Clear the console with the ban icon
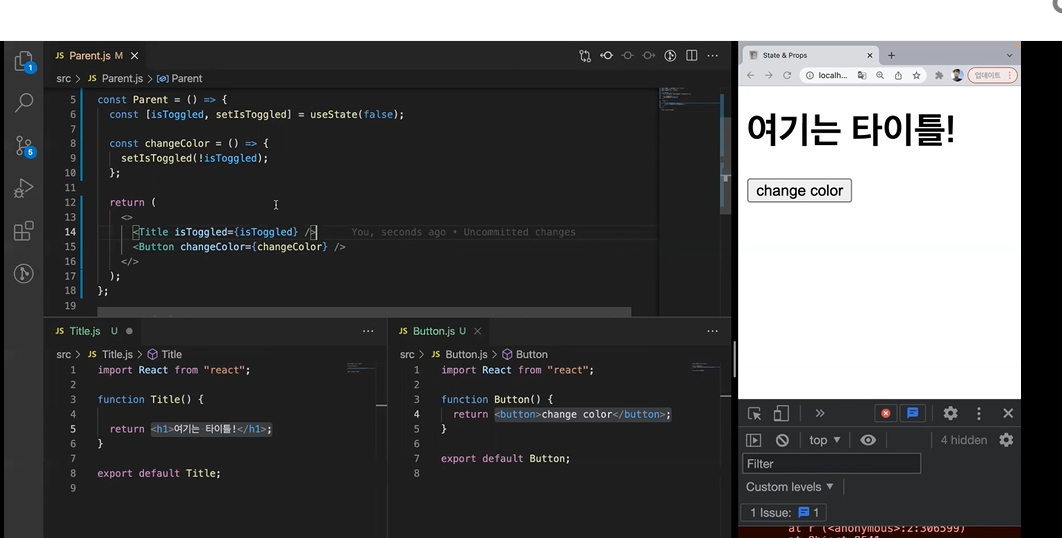This screenshot has width=1062, height=538. point(782,440)
